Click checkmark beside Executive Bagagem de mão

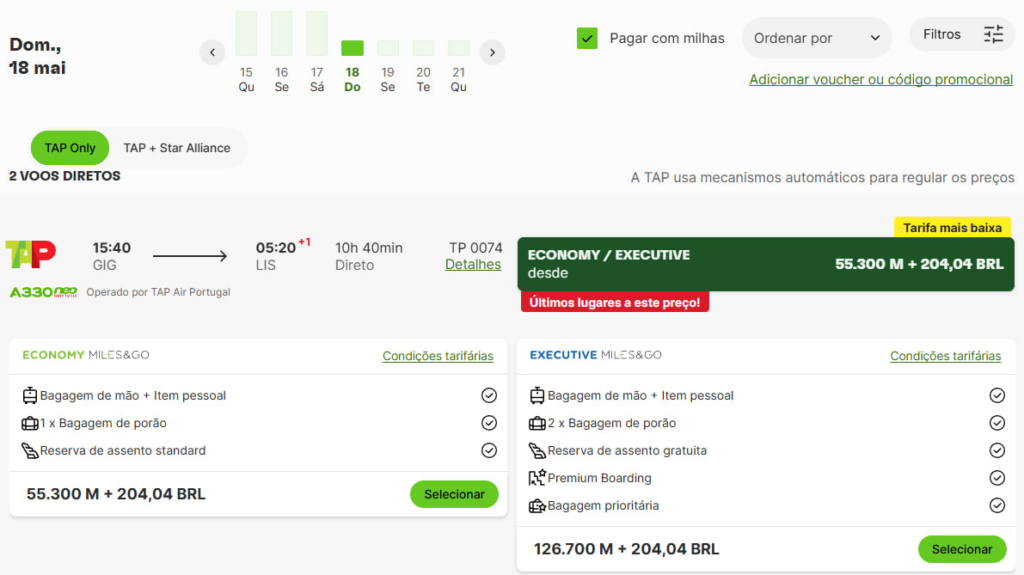pyautogui.click(x=997, y=395)
